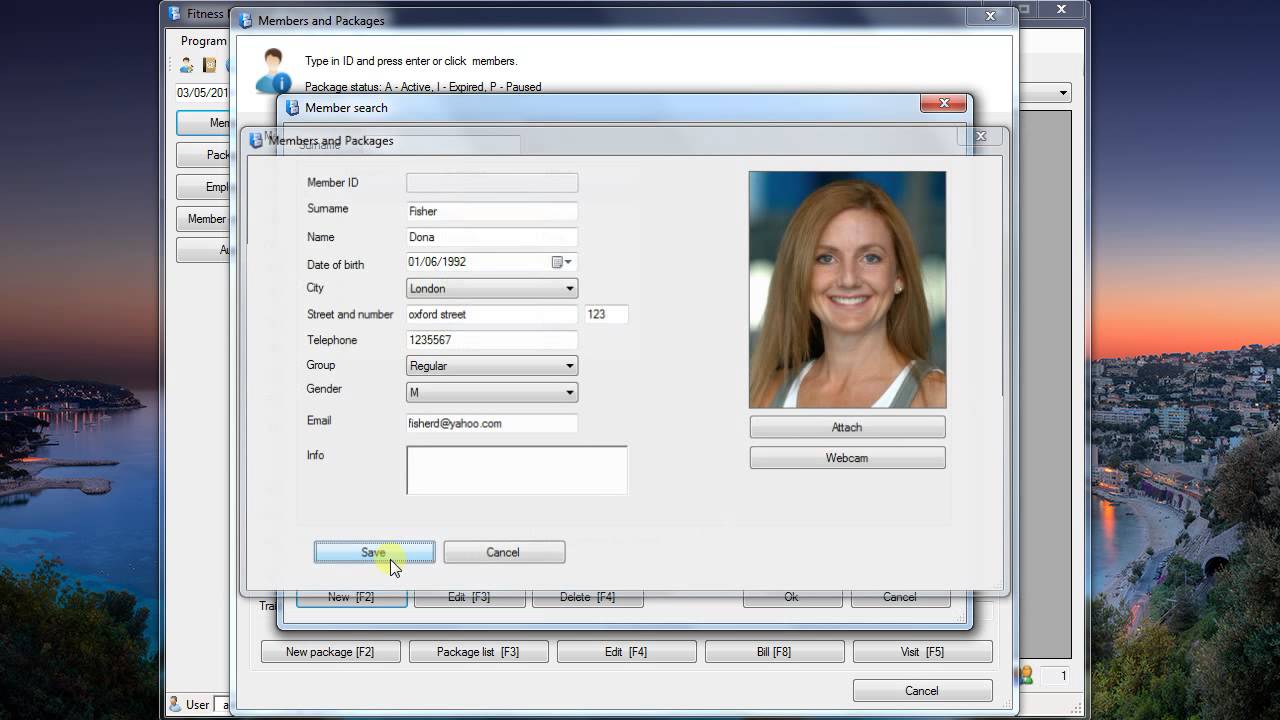The image size is (1280, 720).
Task: Click the Name field containing Dona
Action: [x=492, y=237]
